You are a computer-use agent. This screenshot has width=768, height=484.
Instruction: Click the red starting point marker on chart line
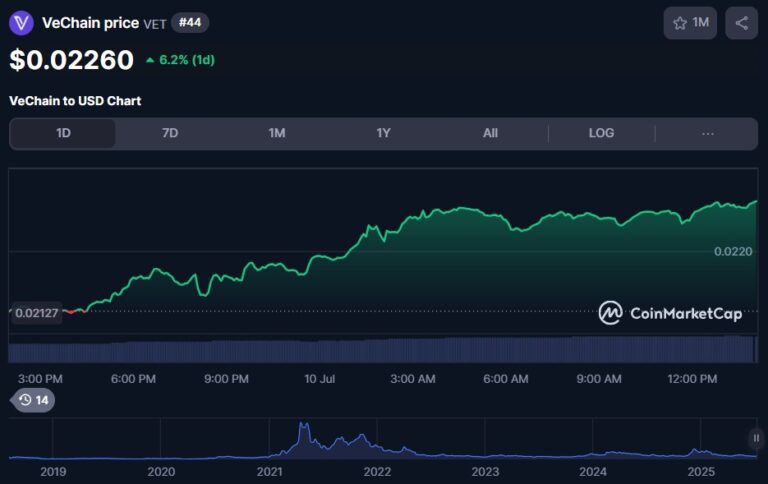coord(71,311)
